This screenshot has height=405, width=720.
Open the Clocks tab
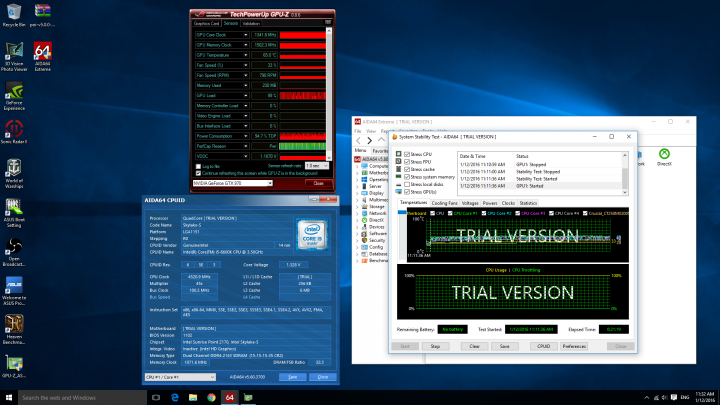(x=508, y=203)
